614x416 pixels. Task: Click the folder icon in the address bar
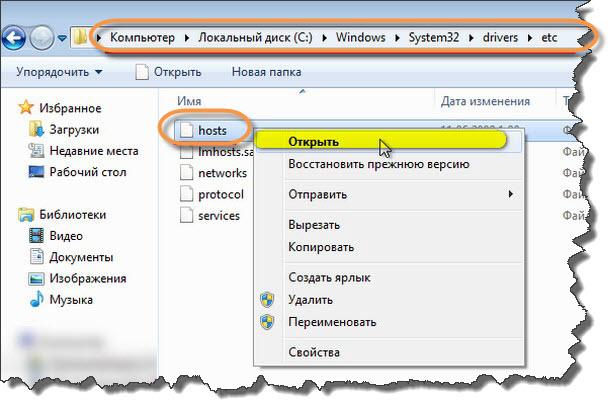pos(80,38)
